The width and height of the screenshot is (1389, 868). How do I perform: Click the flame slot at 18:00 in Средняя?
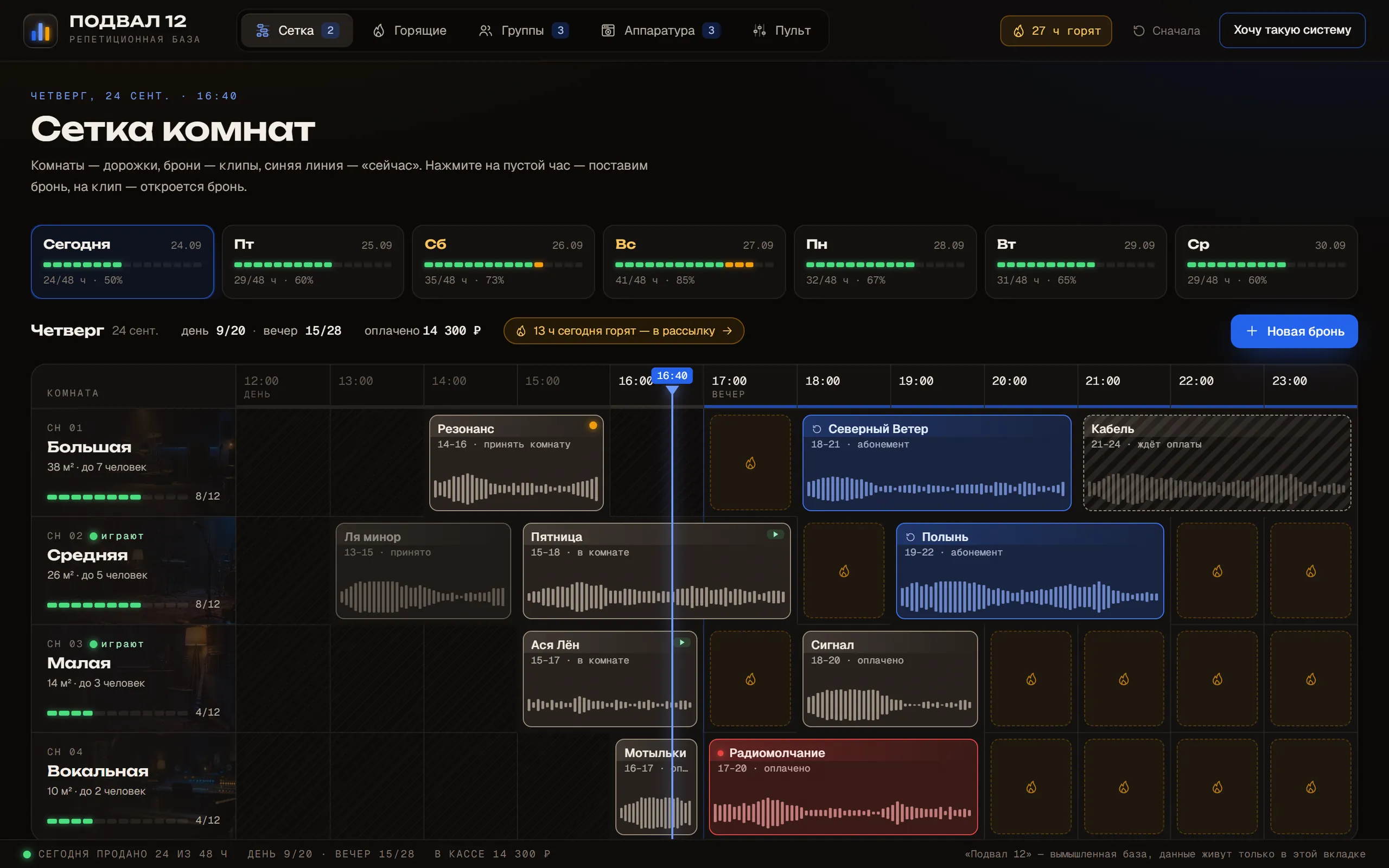tap(844, 571)
